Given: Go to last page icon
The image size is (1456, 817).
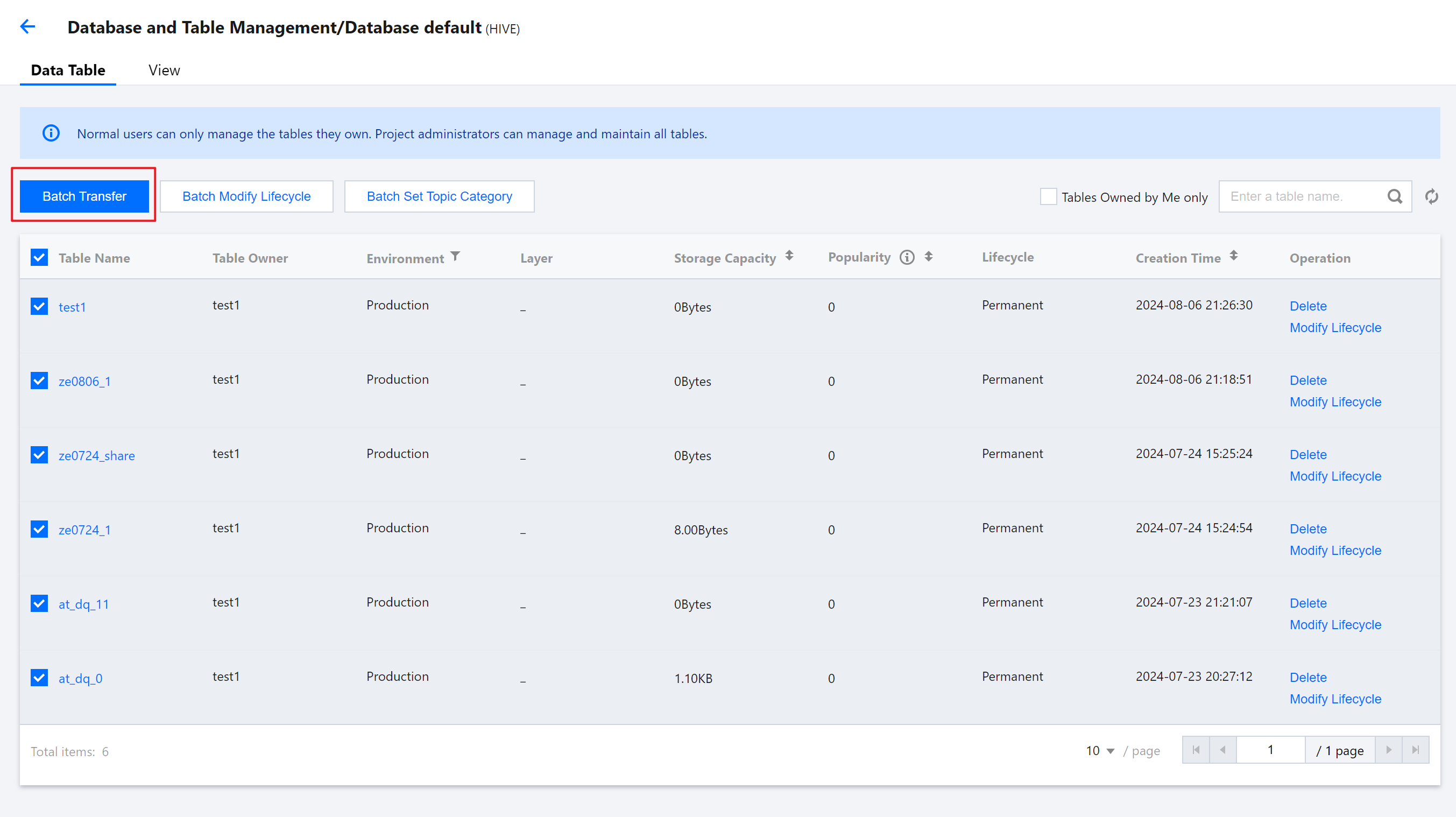Looking at the screenshot, I should pyautogui.click(x=1415, y=750).
